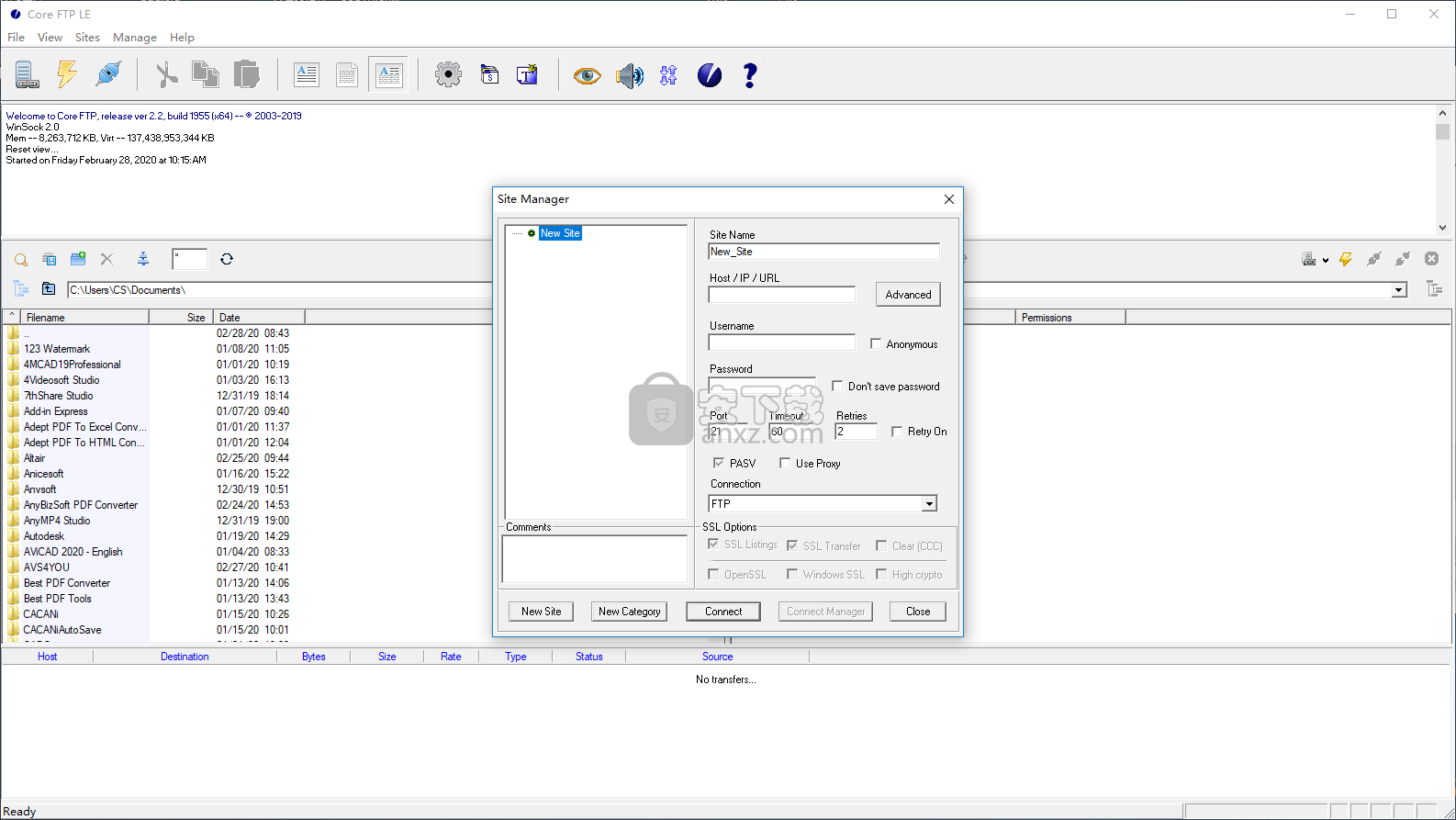The image size is (1456, 820).
Task: Click the parent folder up icon
Action: coord(49,289)
